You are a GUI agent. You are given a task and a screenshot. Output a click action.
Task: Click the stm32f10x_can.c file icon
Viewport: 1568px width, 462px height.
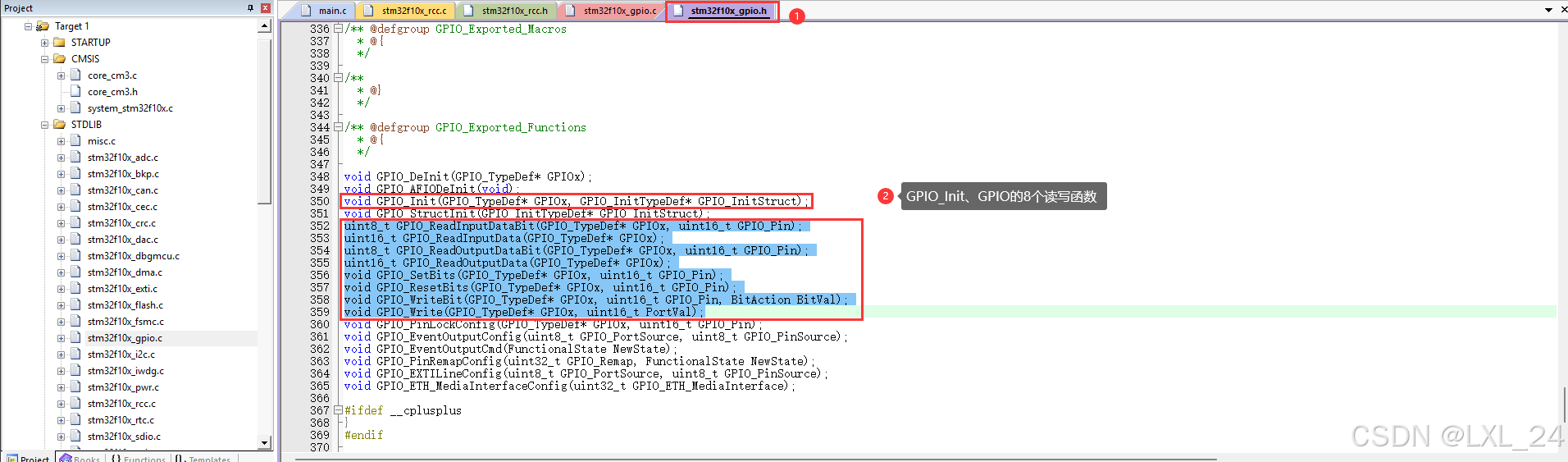75,190
